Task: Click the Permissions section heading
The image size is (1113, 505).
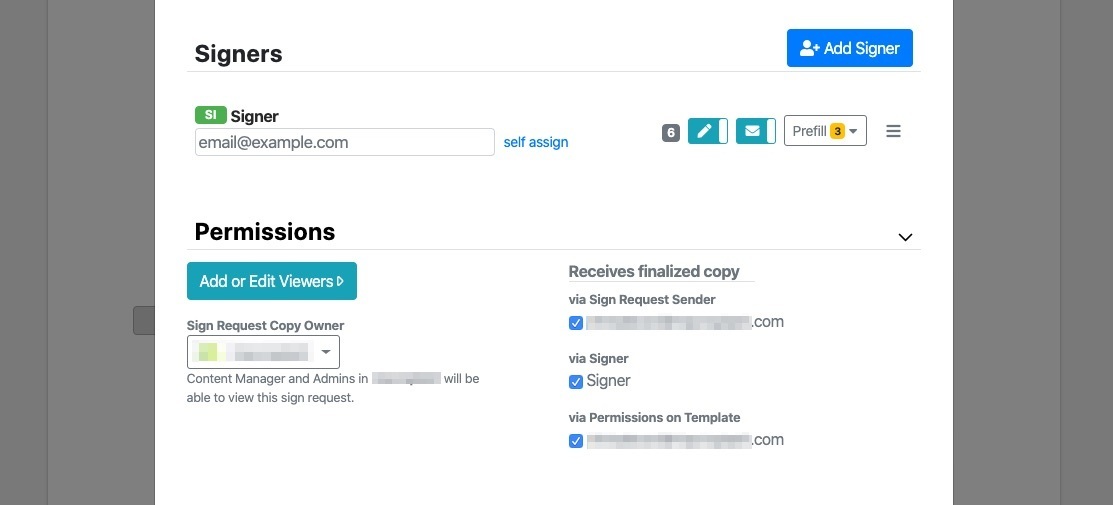Action: tap(265, 232)
